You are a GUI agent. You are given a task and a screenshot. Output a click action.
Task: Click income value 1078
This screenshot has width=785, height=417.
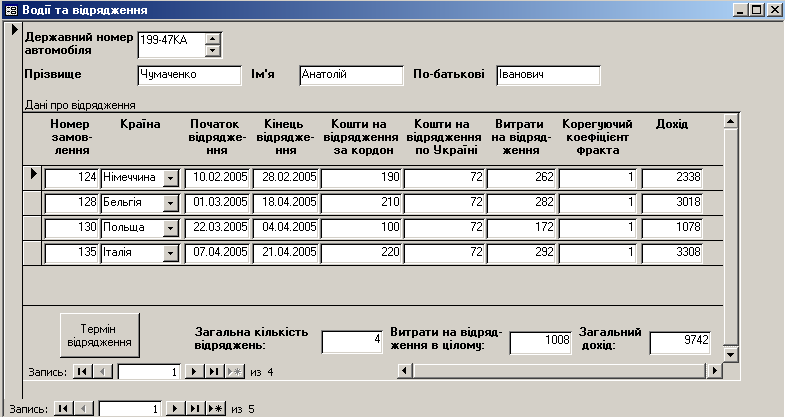pos(672,228)
